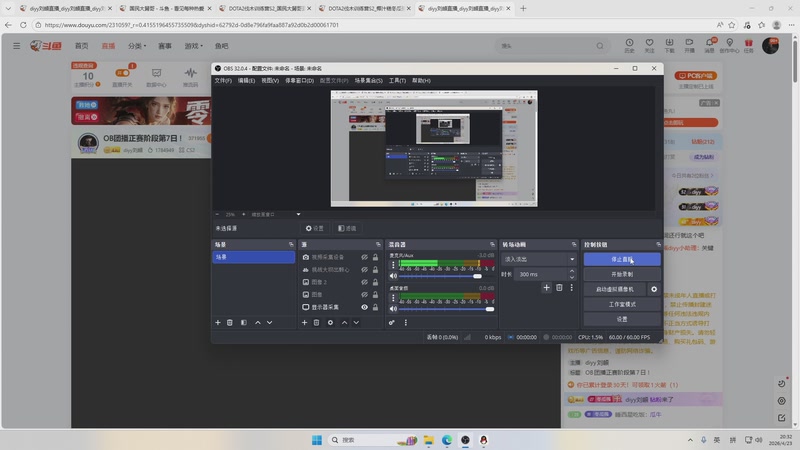Show the 视频采集设备 source

(x=364, y=257)
